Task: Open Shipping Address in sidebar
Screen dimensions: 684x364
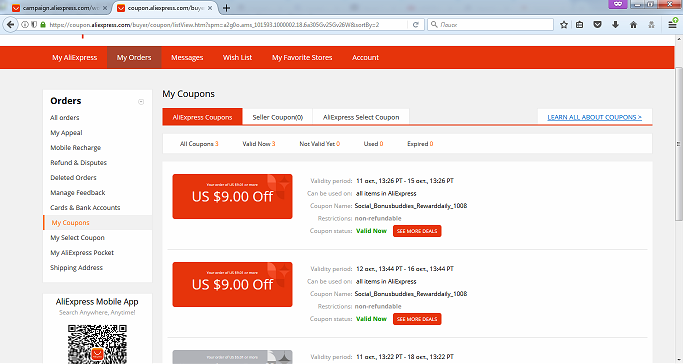Action: tap(76, 268)
